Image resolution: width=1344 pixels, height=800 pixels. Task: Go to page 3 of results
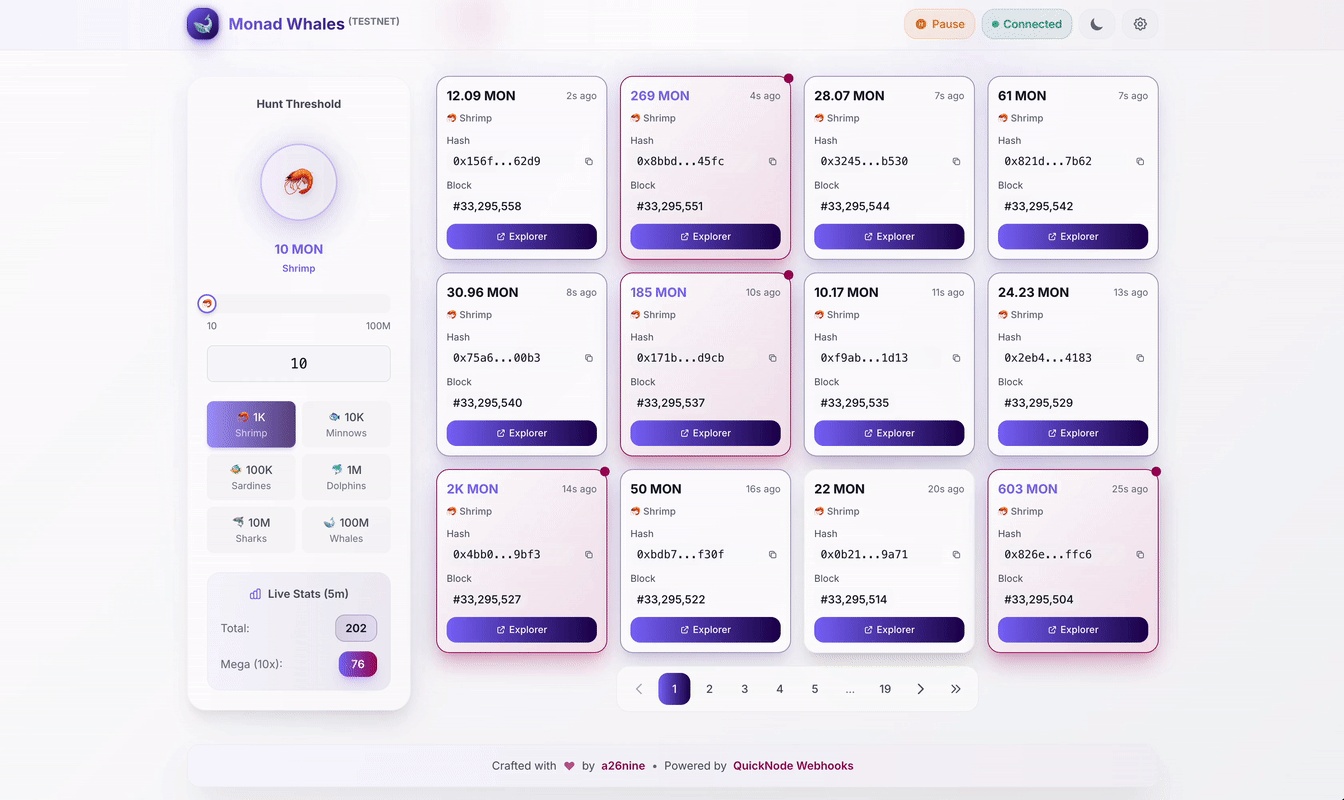coord(744,689)
